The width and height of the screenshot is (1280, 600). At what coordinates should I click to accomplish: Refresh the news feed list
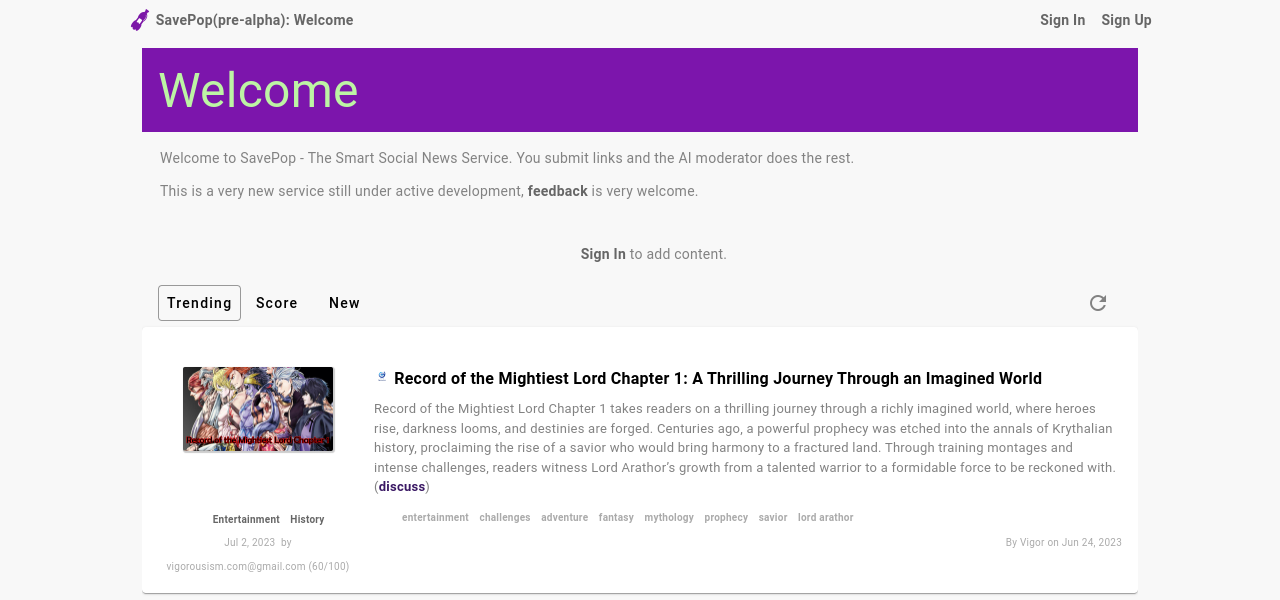pos(1097,303)
